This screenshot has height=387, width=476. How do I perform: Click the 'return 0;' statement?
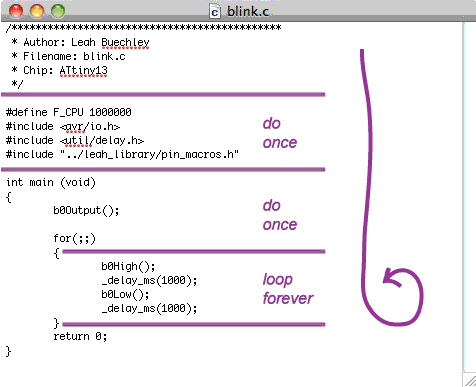point(80,336)
